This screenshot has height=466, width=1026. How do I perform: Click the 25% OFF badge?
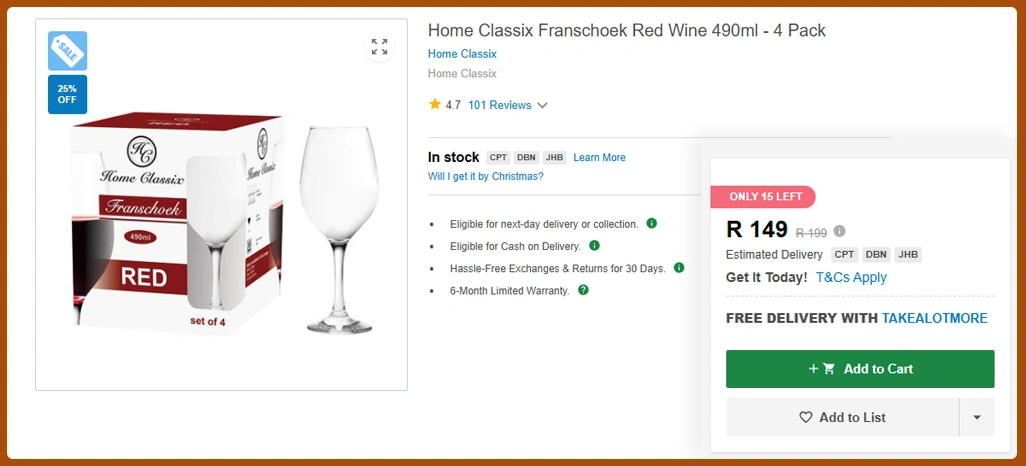coord(67,94)
